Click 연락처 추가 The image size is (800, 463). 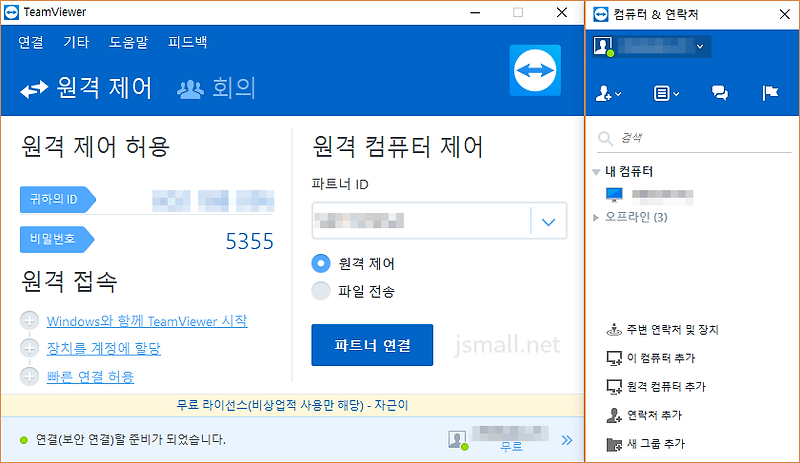pyautogui.click(x=644, y=415)
